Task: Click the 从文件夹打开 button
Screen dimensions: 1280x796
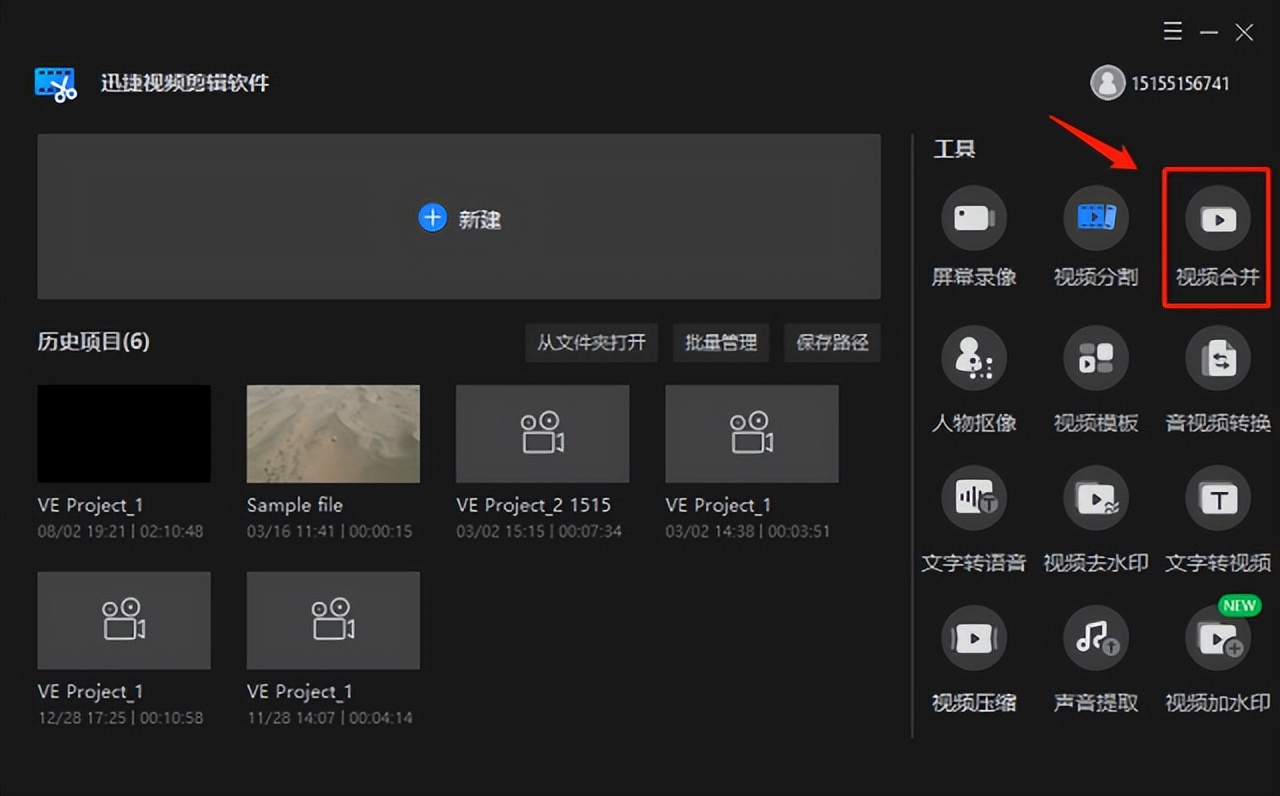Action: pyautogui.click(x=591, y=342)
